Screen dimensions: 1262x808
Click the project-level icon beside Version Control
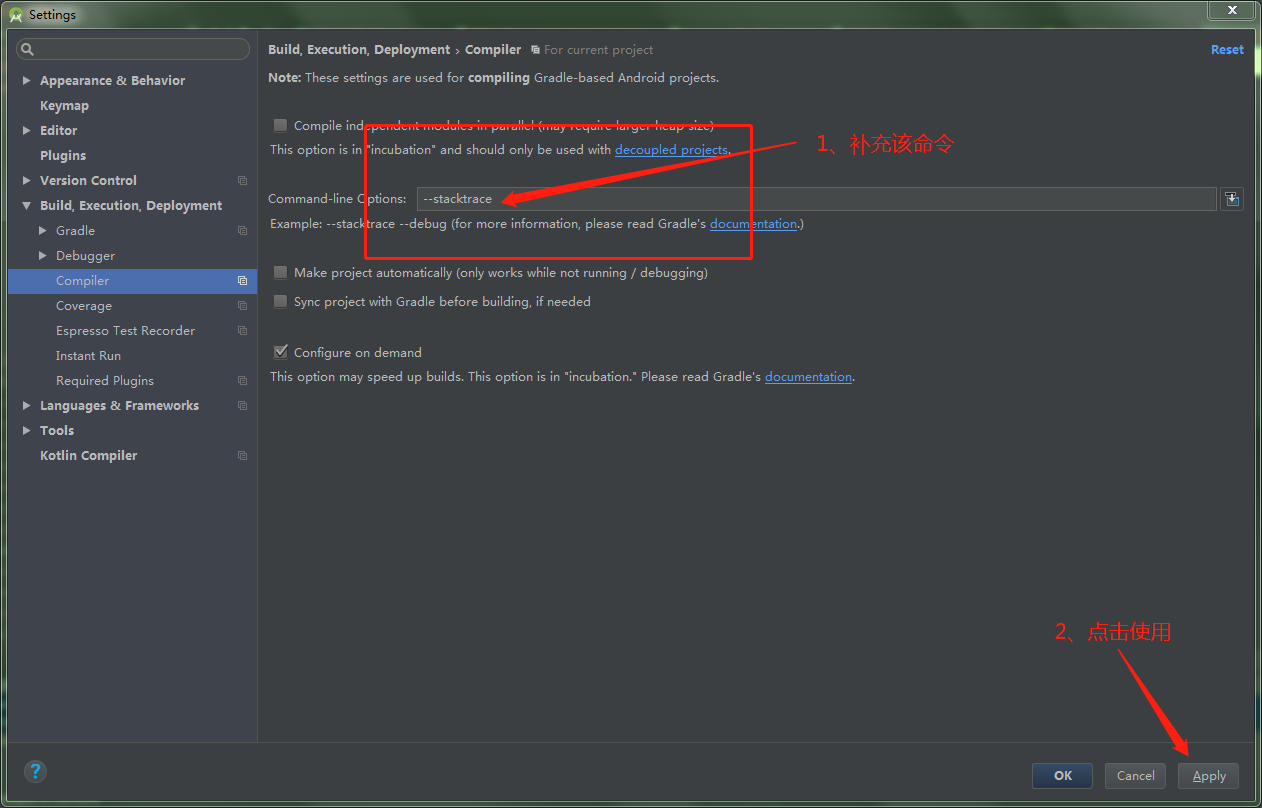242,181
